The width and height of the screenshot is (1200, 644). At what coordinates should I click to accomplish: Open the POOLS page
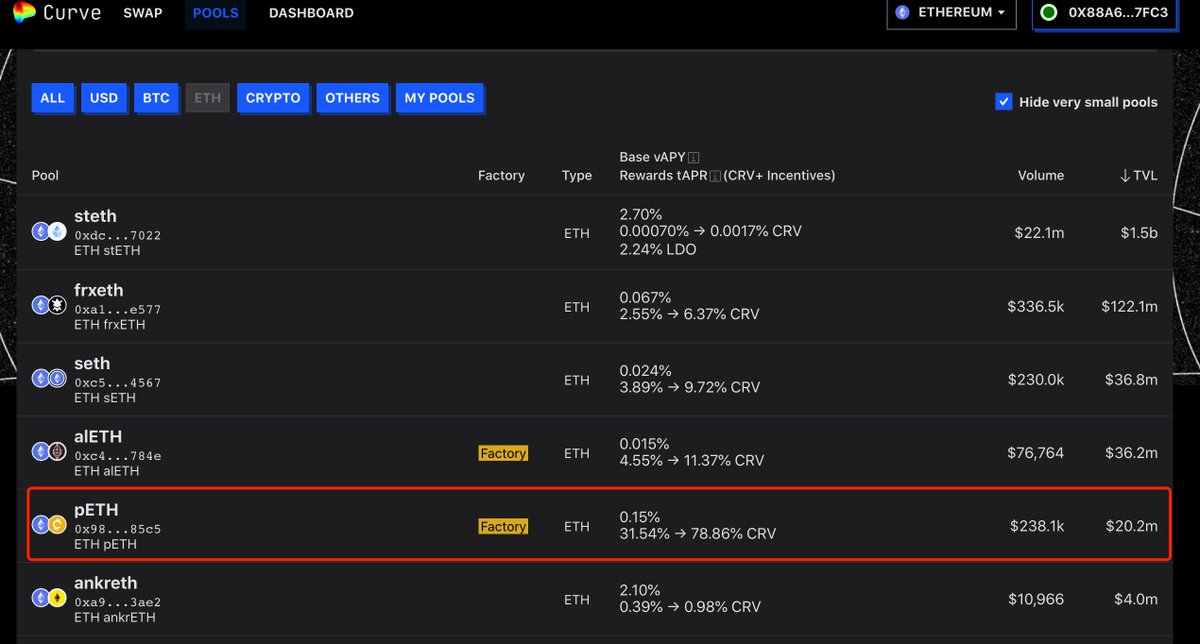click(215, 13)
